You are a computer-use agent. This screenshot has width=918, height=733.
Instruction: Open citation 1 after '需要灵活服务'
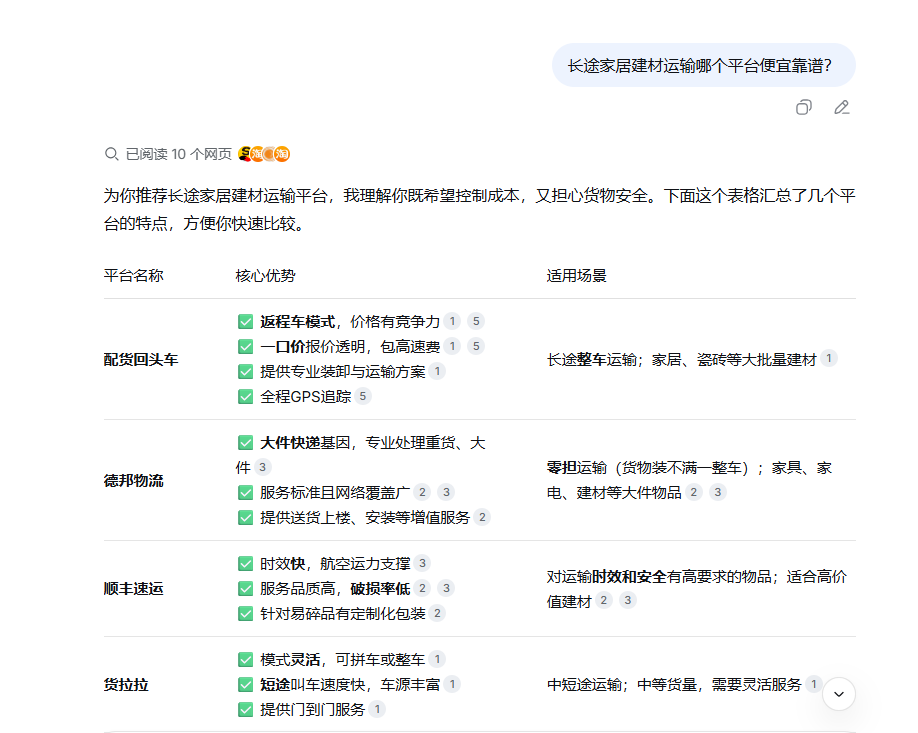(813, 684)
